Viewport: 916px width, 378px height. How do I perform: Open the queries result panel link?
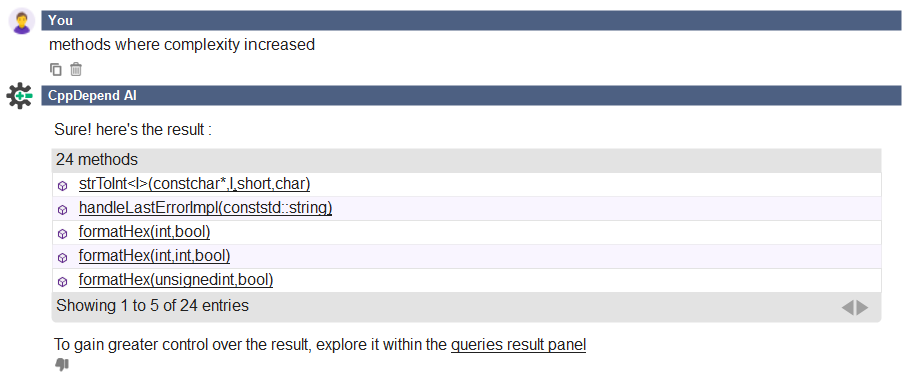click(x=518, y=345)
